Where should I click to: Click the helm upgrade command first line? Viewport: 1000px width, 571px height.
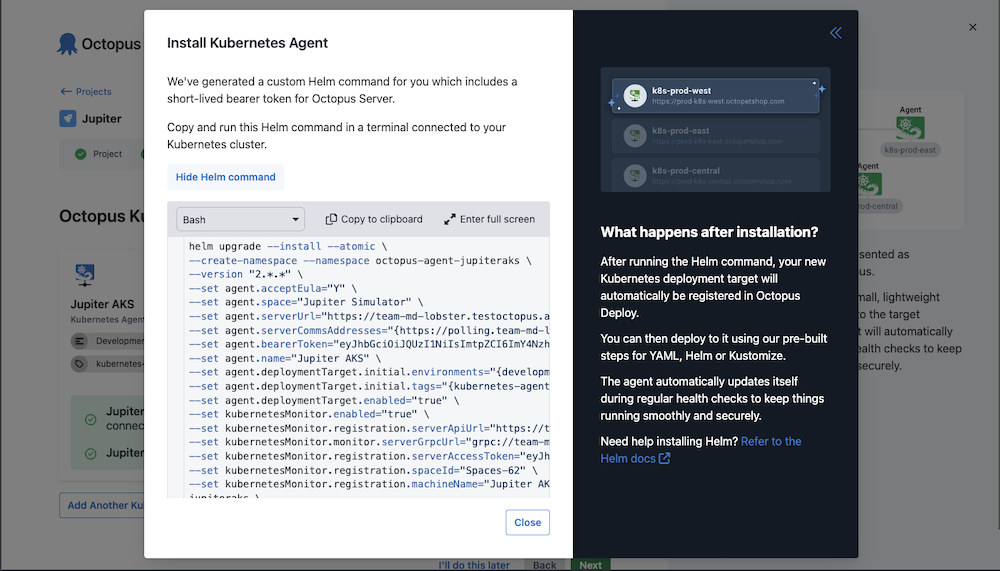pyautogui.click(x=288, y=246)
